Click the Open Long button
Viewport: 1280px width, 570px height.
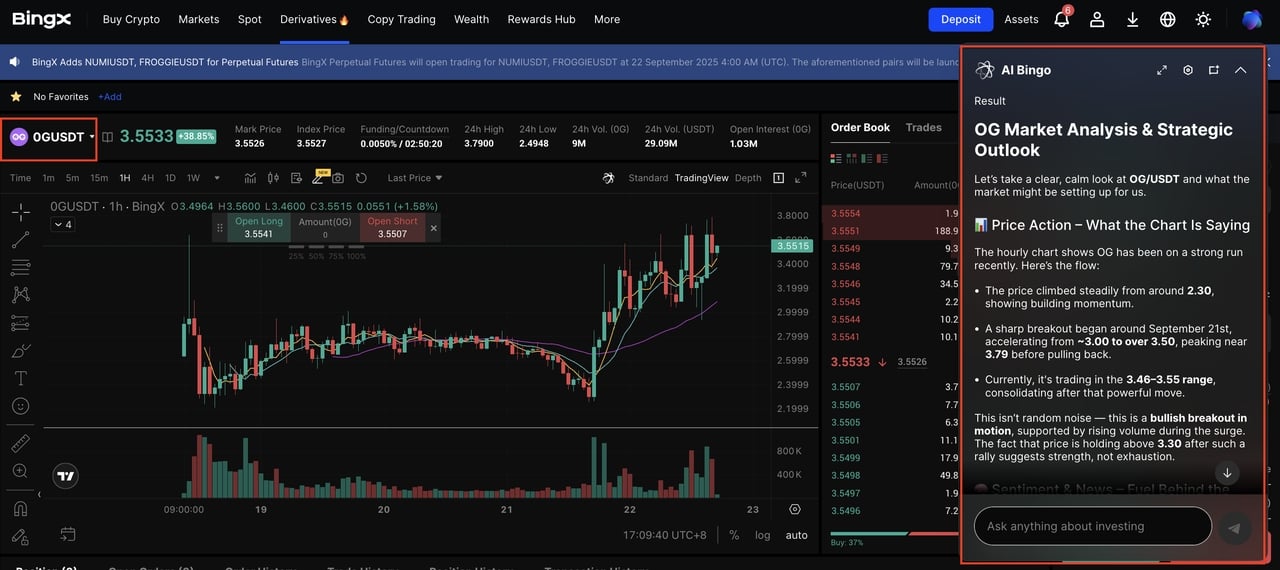tap(258, 228)
